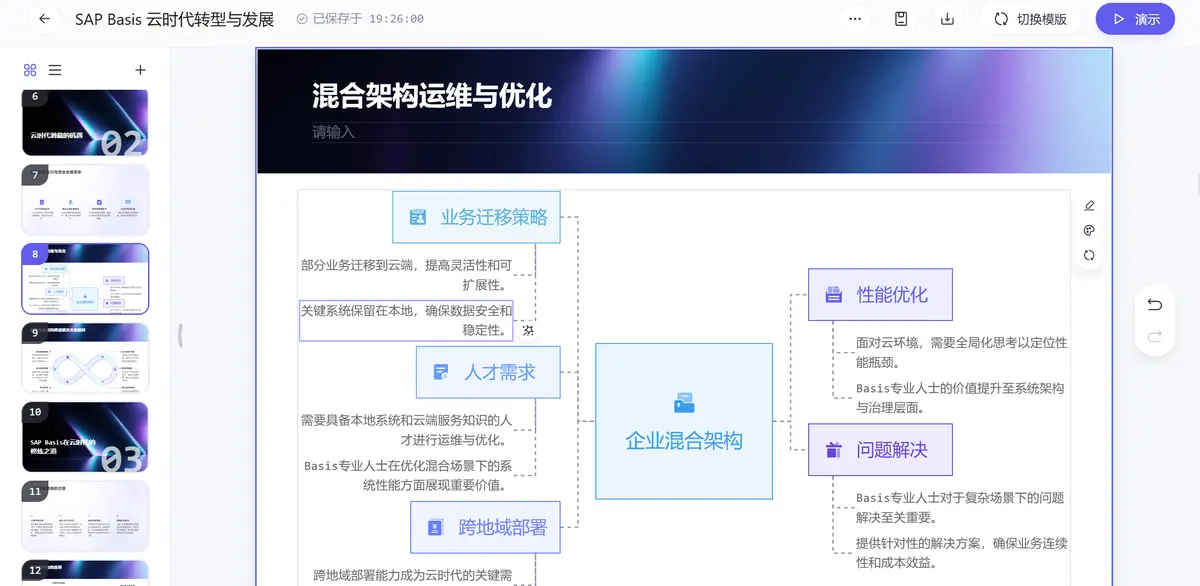
Task: Select slide 8 thumbnail
Action: pyautogui.click(x=86, y=279)
